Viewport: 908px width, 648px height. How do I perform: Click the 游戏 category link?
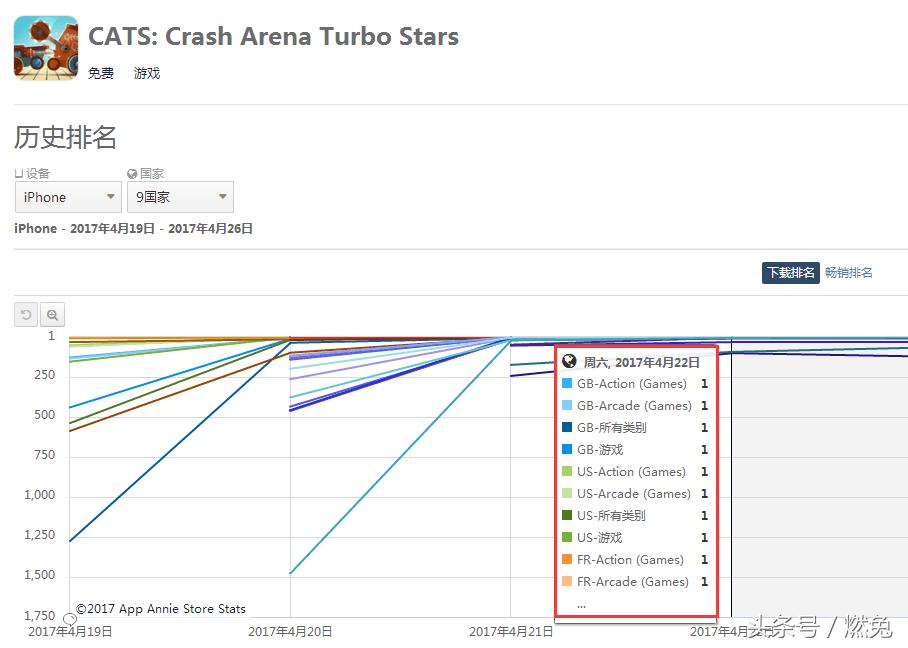pos(147,73)
